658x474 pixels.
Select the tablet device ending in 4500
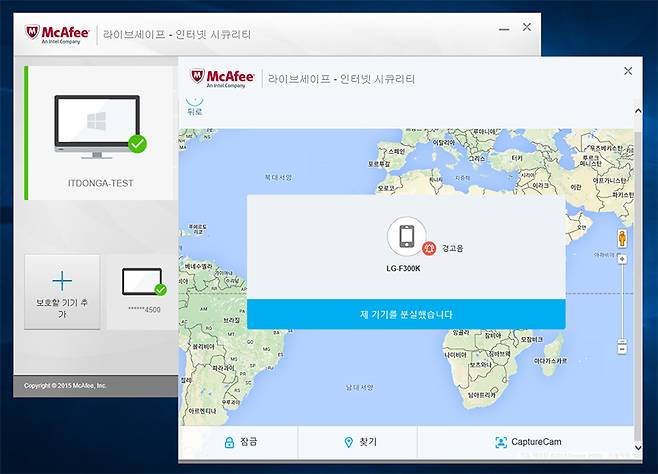[141, 284]
